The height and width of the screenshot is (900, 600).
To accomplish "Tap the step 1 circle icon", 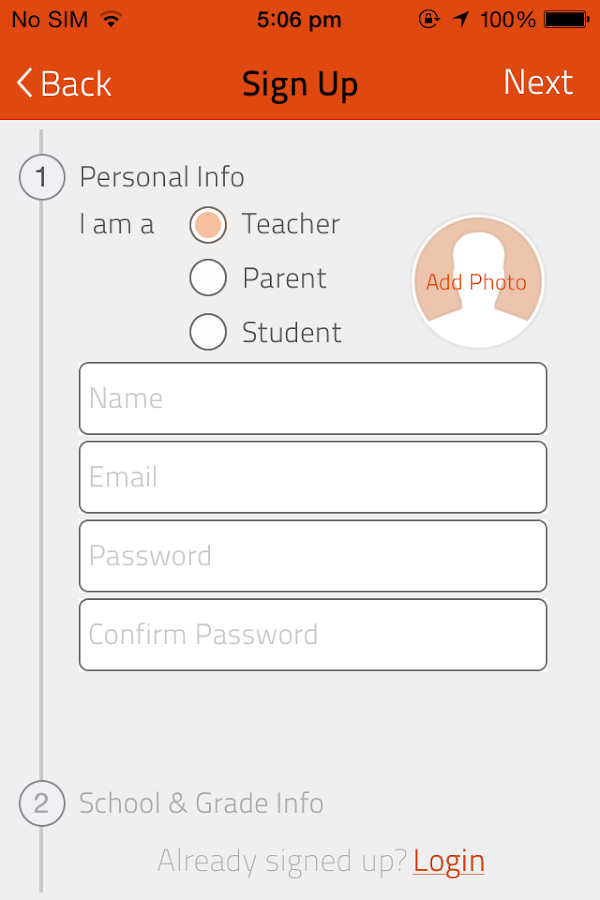I will (41, 178).
